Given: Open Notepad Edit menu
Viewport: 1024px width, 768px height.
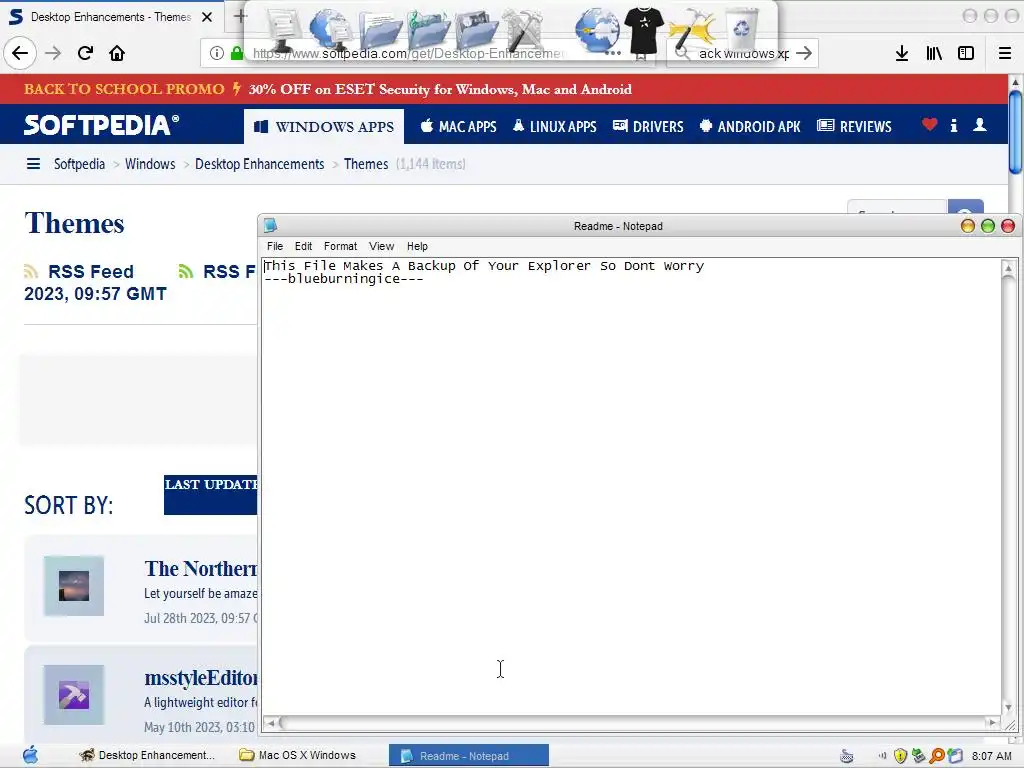Looking at the screenshot, I should point(303,246).
